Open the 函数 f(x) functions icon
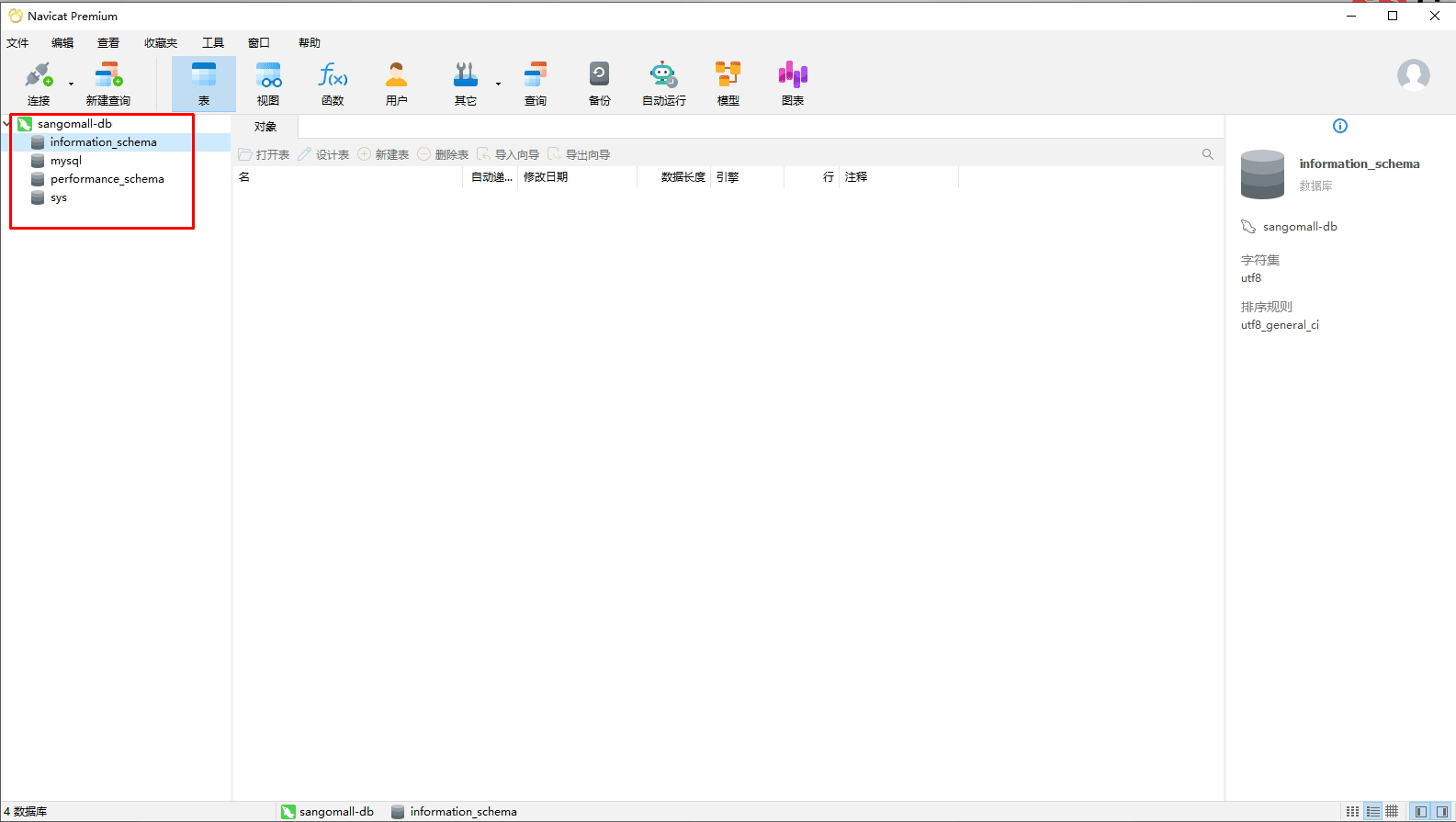 (x=333, y=84)
